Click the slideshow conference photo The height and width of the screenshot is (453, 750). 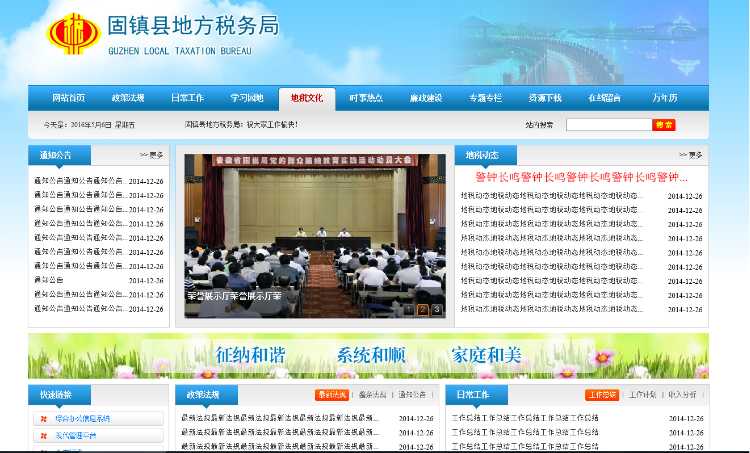pos(315,236)
